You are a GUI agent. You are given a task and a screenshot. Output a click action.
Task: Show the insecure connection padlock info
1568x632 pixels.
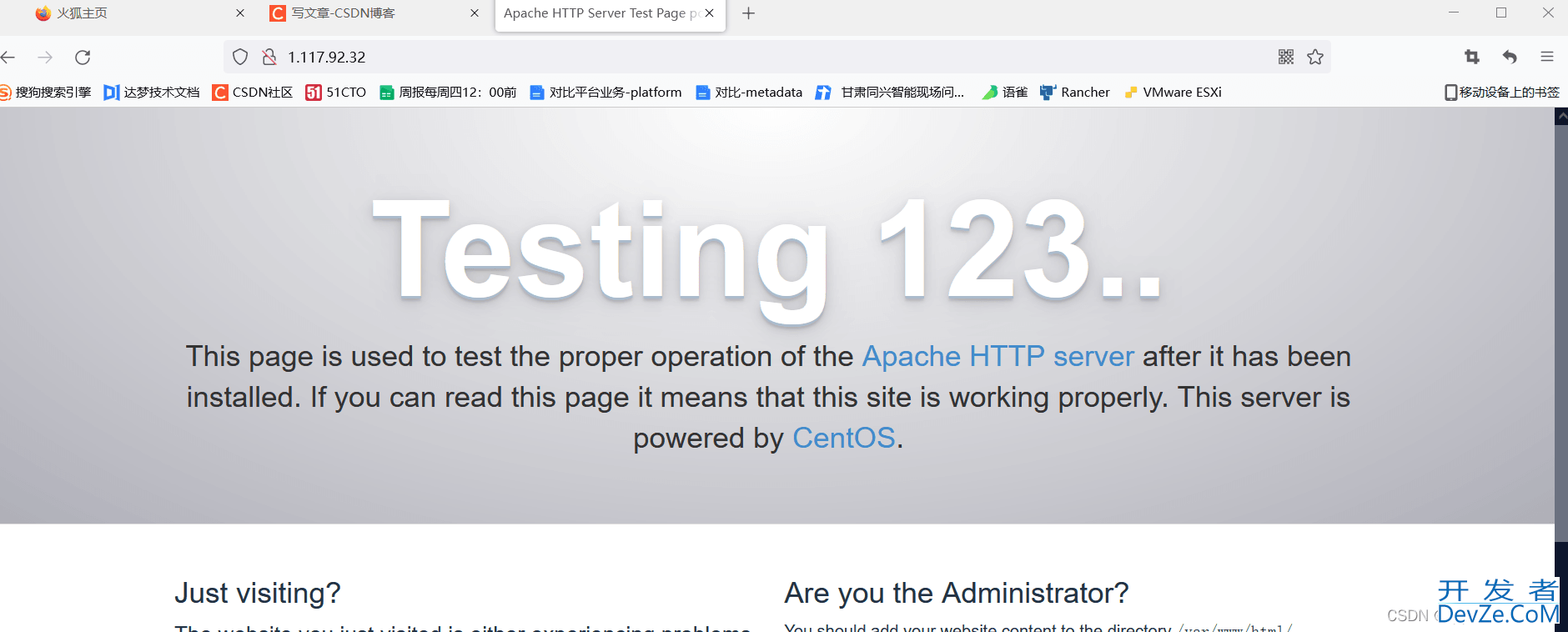pos(269,57)
